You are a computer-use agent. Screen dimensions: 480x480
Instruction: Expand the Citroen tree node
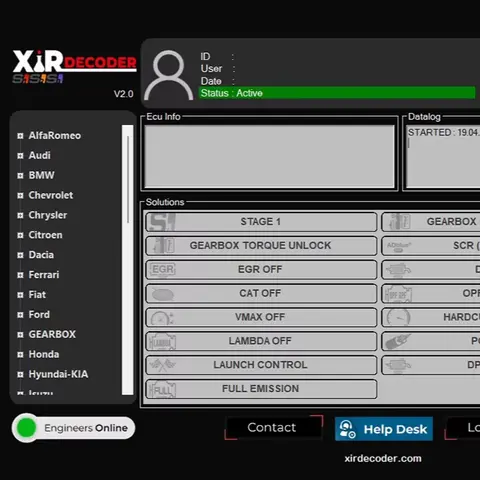[x=20, y=235]
